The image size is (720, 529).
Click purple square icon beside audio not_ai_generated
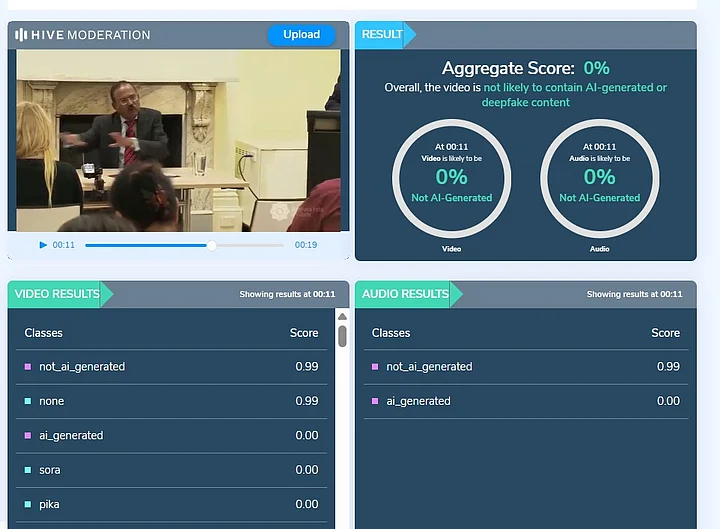(x=376, y=367)
